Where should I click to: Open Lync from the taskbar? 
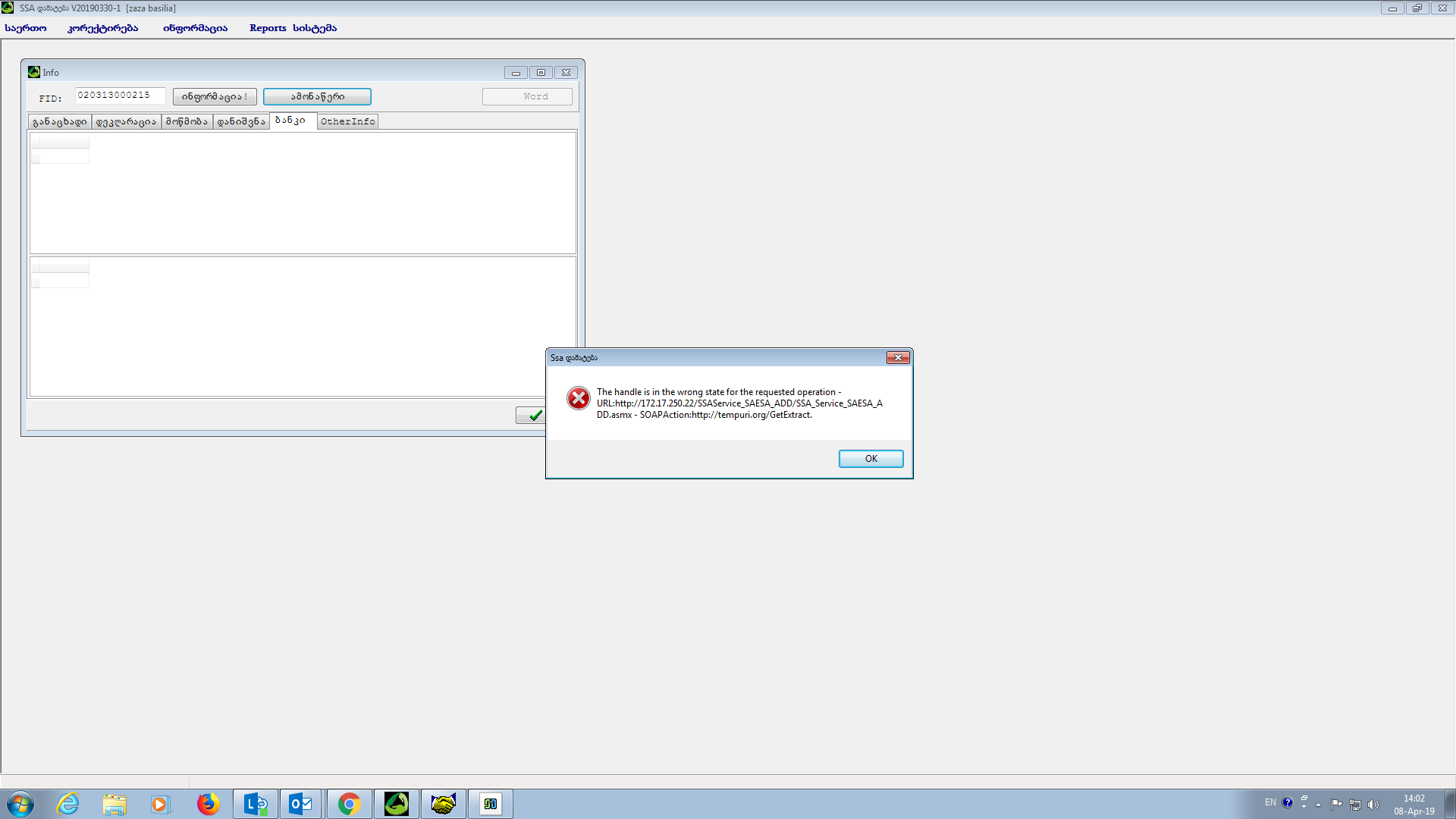255,804
